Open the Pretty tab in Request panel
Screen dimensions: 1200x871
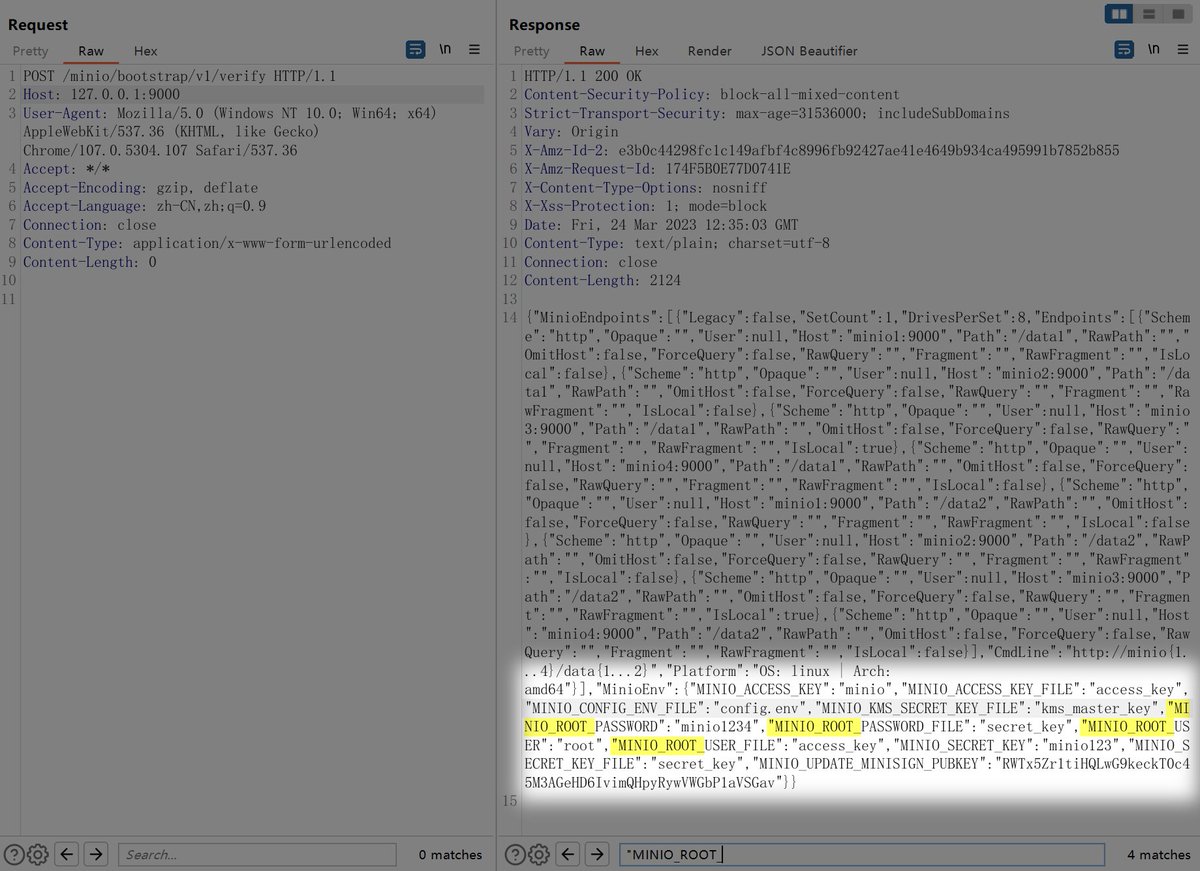click(x=30, y=51)
